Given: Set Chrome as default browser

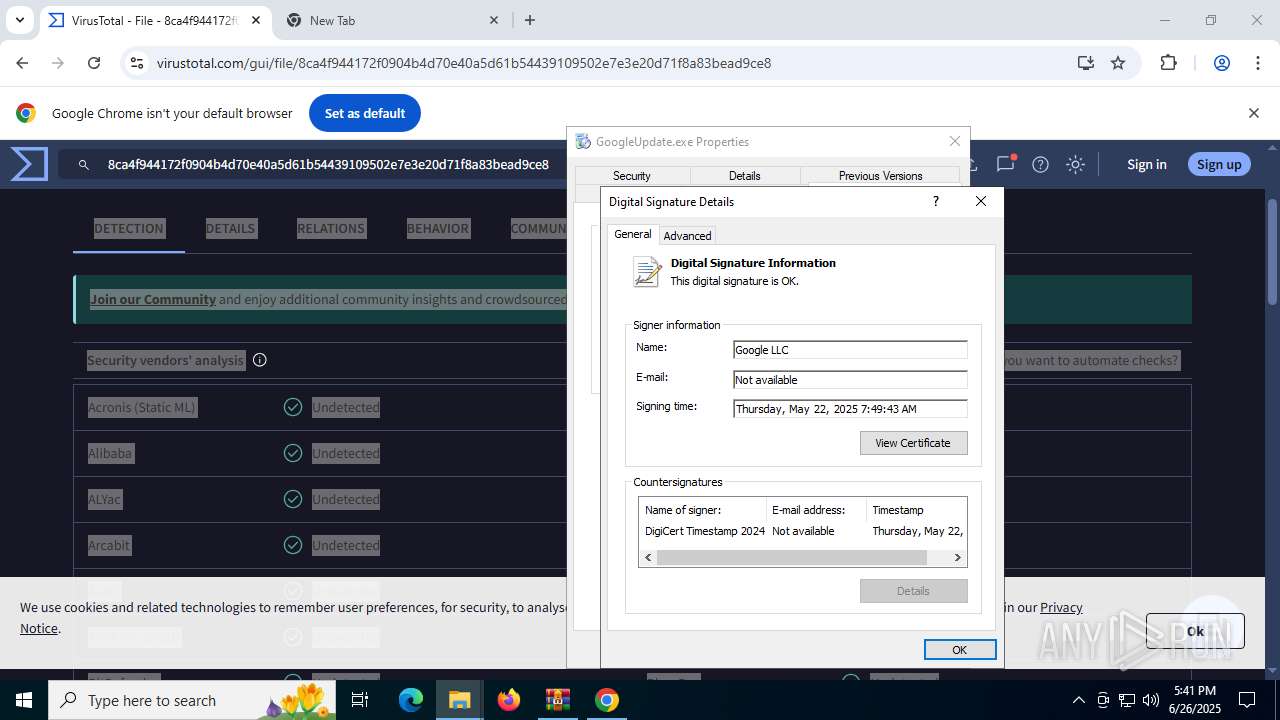Looking at the screenshot, I should click(365, 113).
